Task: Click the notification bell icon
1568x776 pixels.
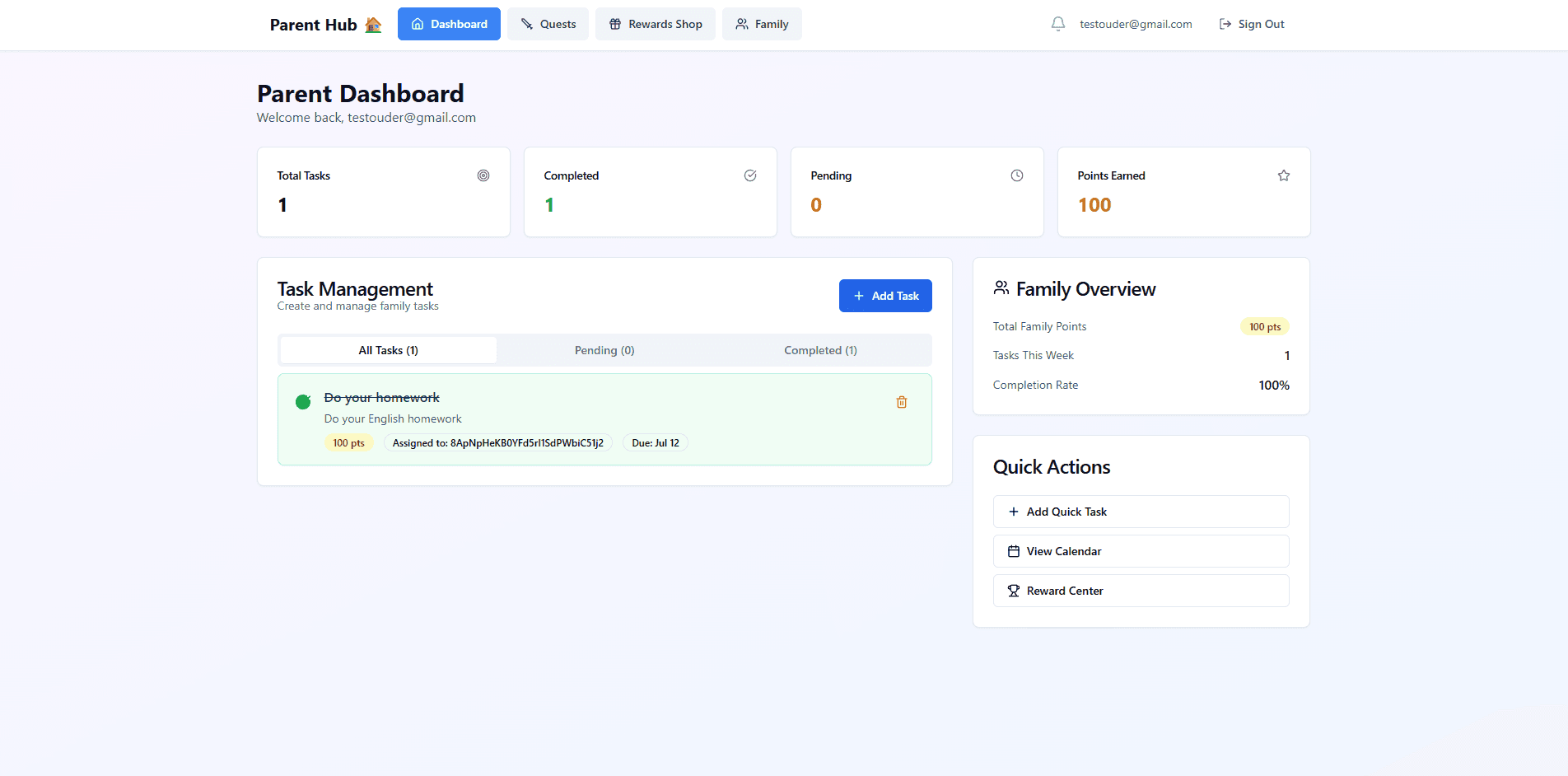Action: click(1058, 24)
